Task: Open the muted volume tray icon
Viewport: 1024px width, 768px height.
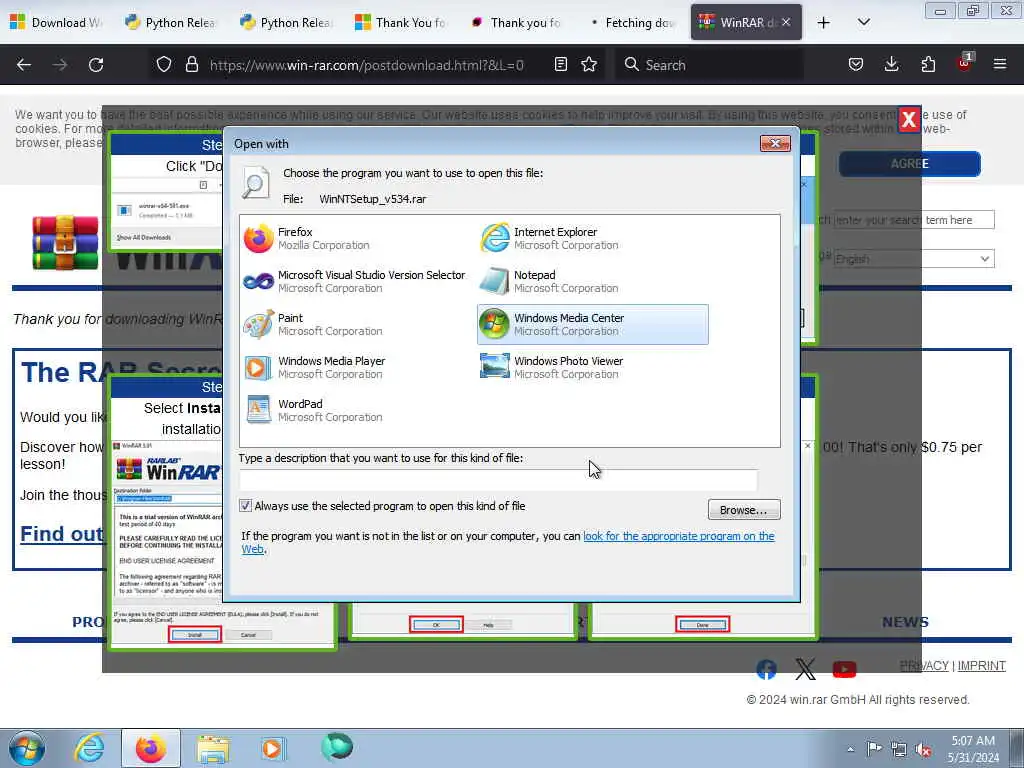Action: 923,749
